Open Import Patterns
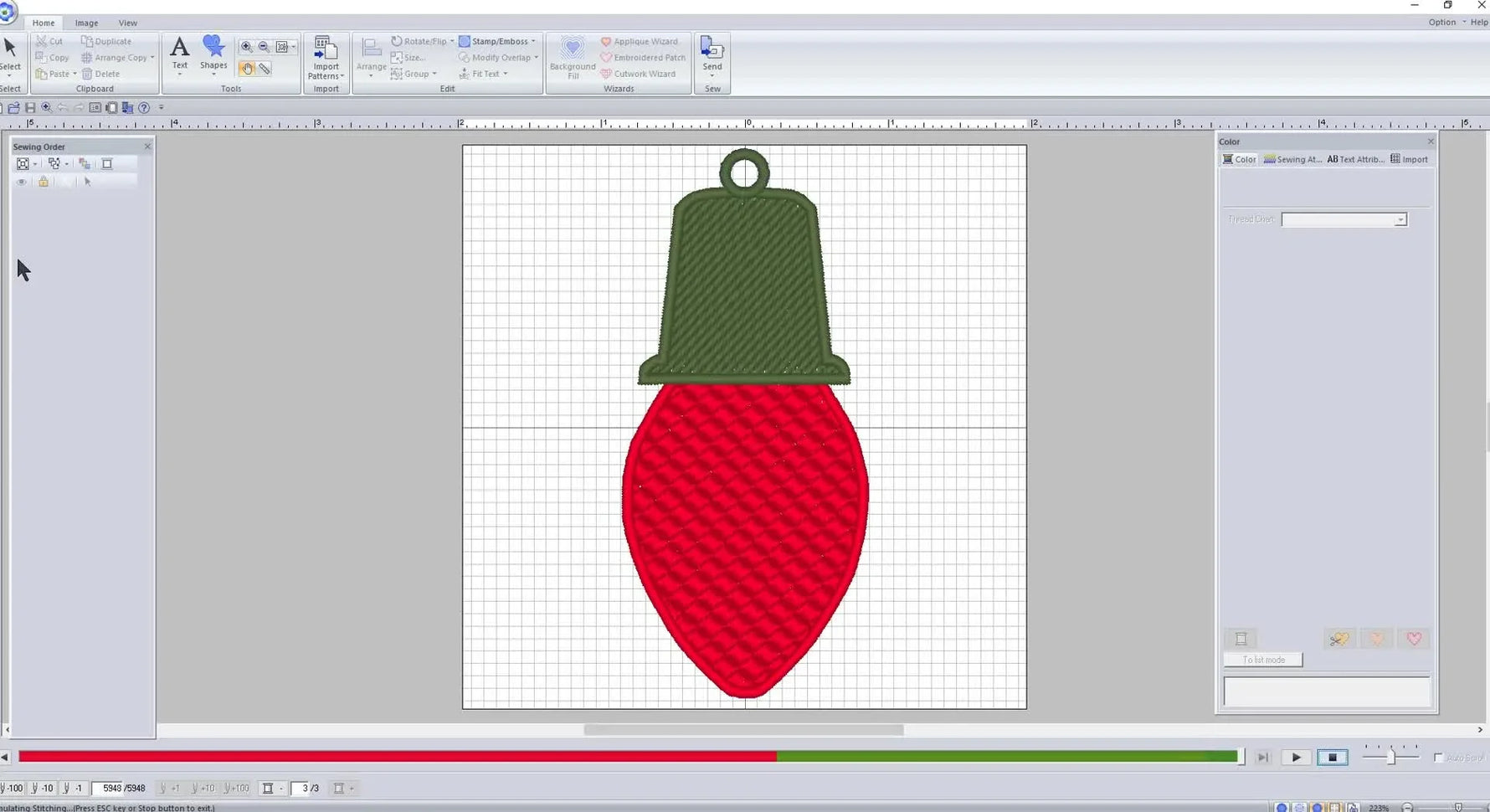Screen dimensions: 1490x812 tap(326, 58)
